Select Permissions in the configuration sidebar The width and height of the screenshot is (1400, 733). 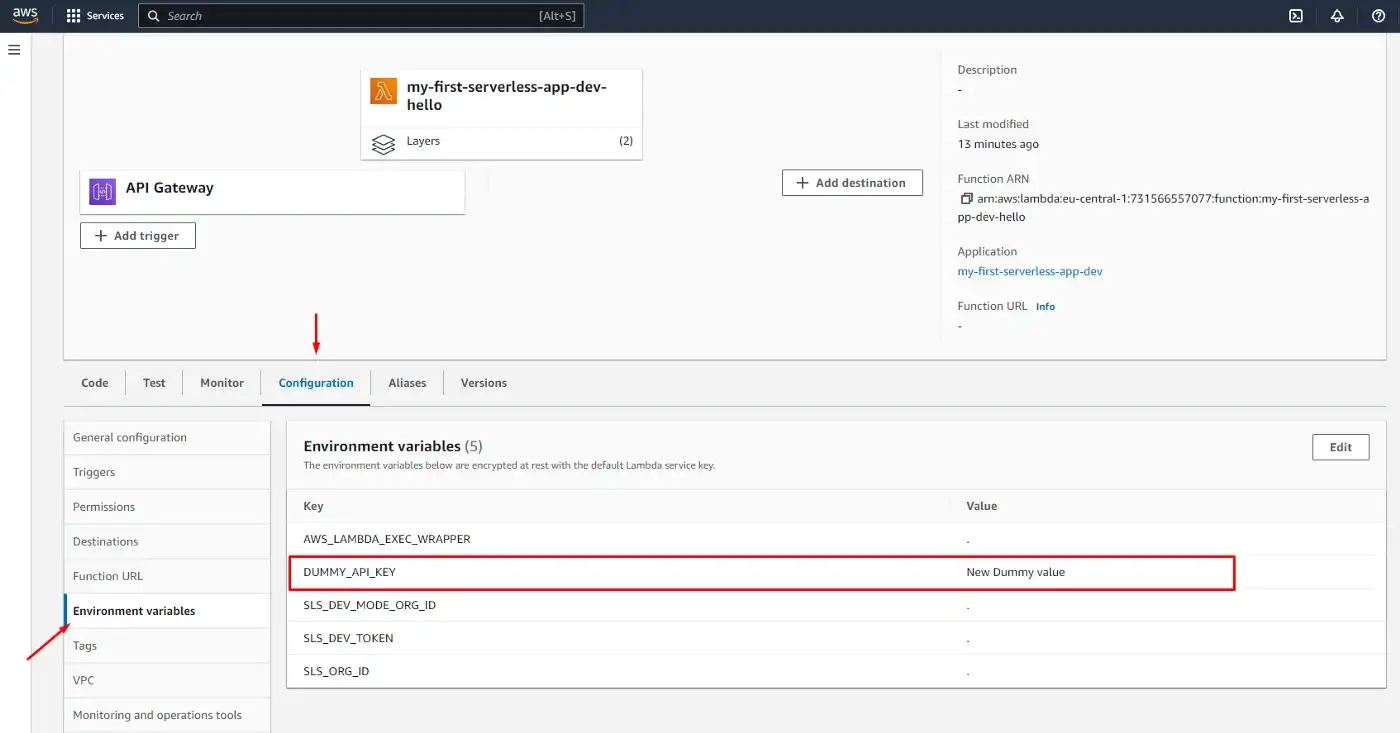[104, 507]
